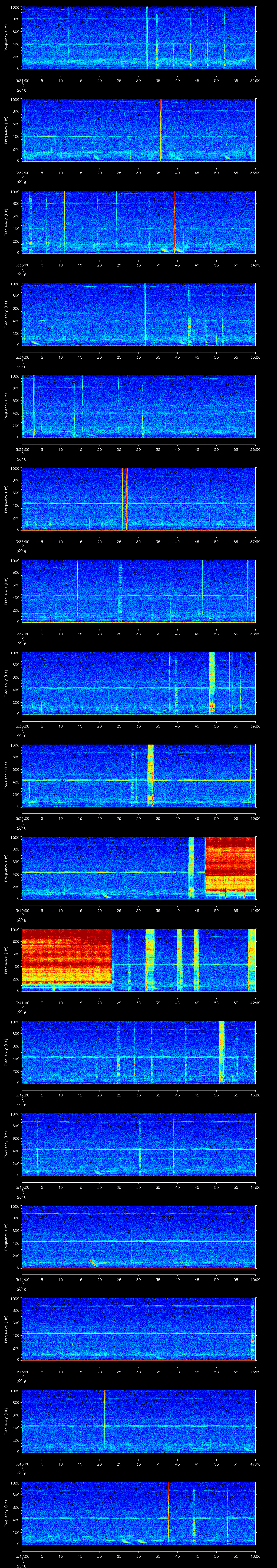This screenshot has height=1568, width=277.
Task: Click the red vertical line in 3:34:00 spectrogram
Action: (145, 314)
